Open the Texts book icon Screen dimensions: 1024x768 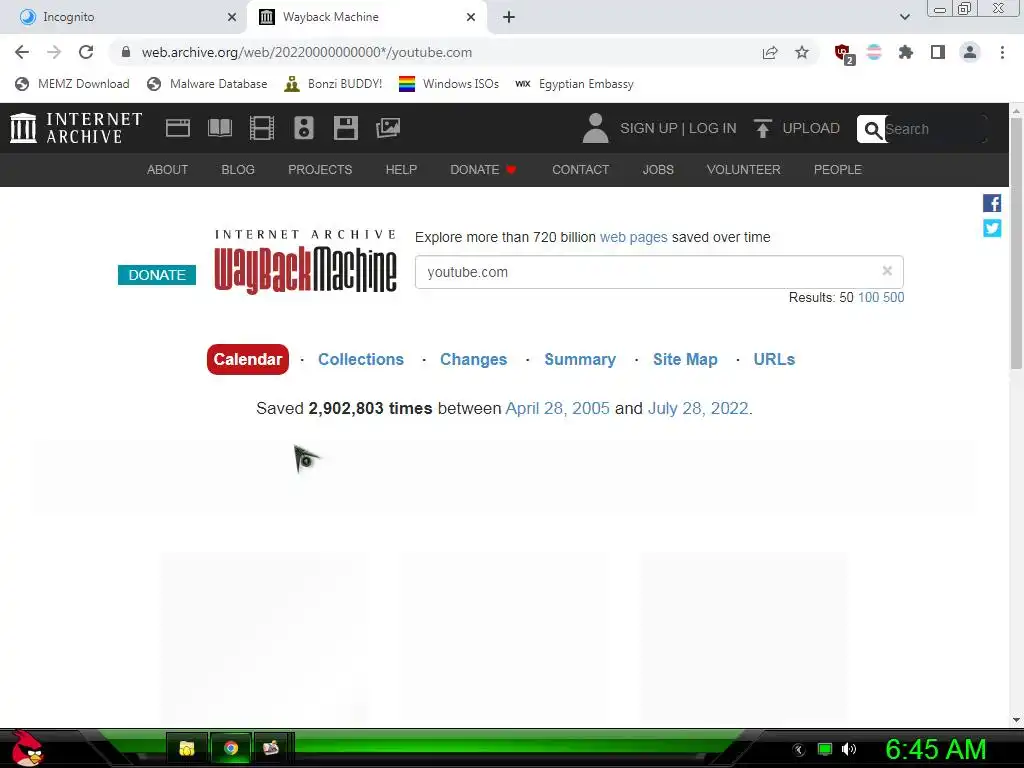click(x=219, y=128)
